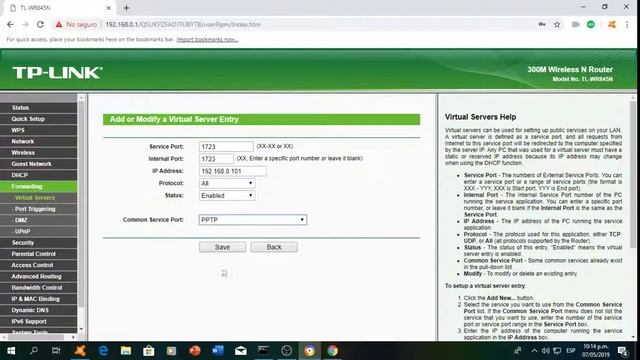Click the Service Port field
640x360 pixels.
click(226, 146)
